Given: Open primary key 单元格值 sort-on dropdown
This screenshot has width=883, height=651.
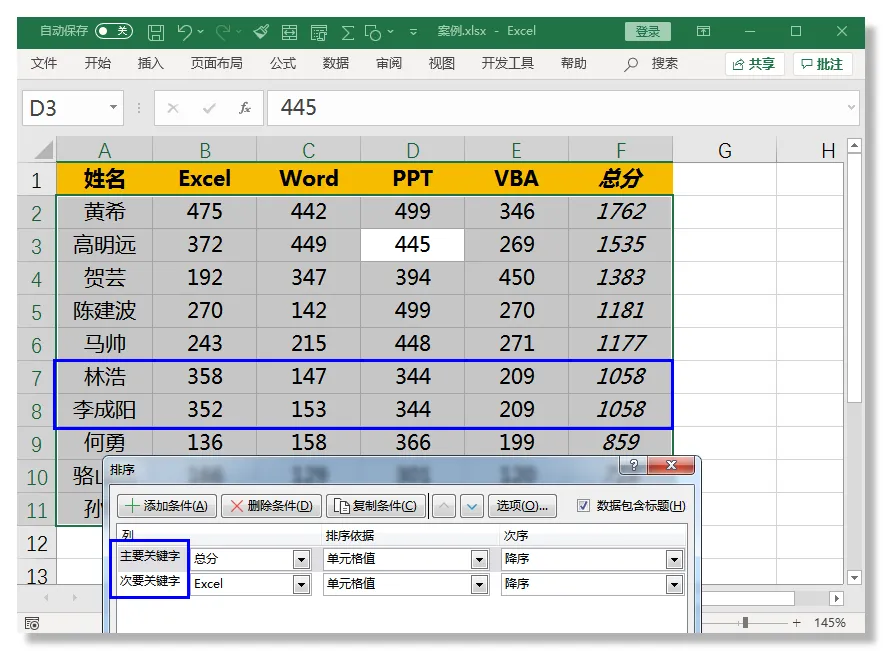Looking at the screenshot, I should (479, 559).
